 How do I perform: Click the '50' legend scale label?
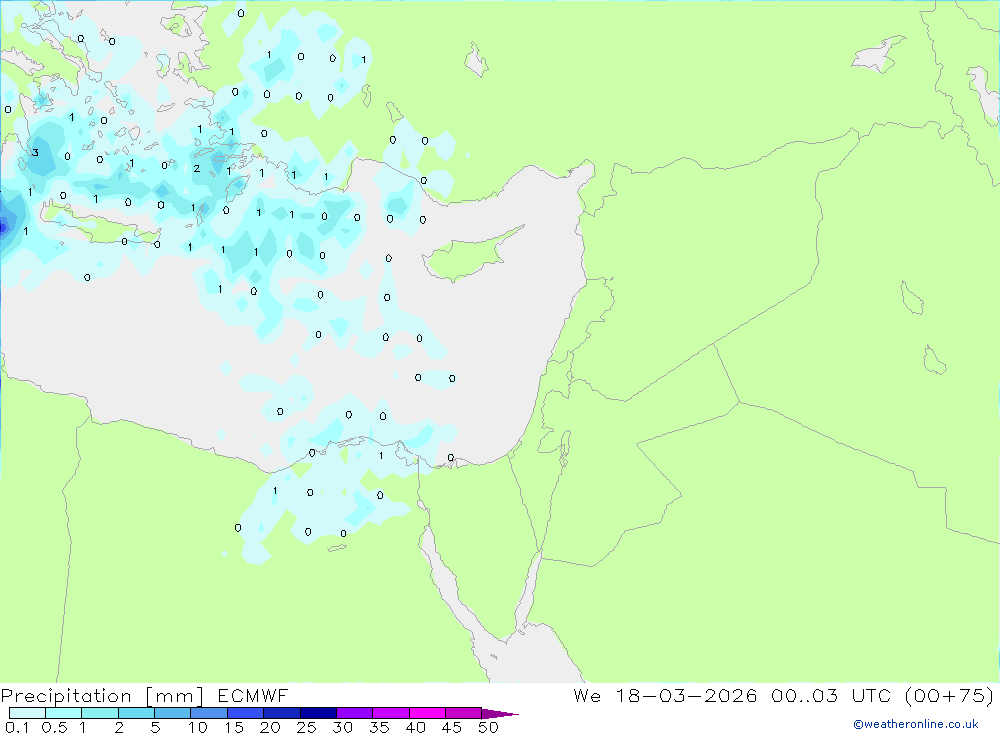pyautogui.click(x=489, y=727)
